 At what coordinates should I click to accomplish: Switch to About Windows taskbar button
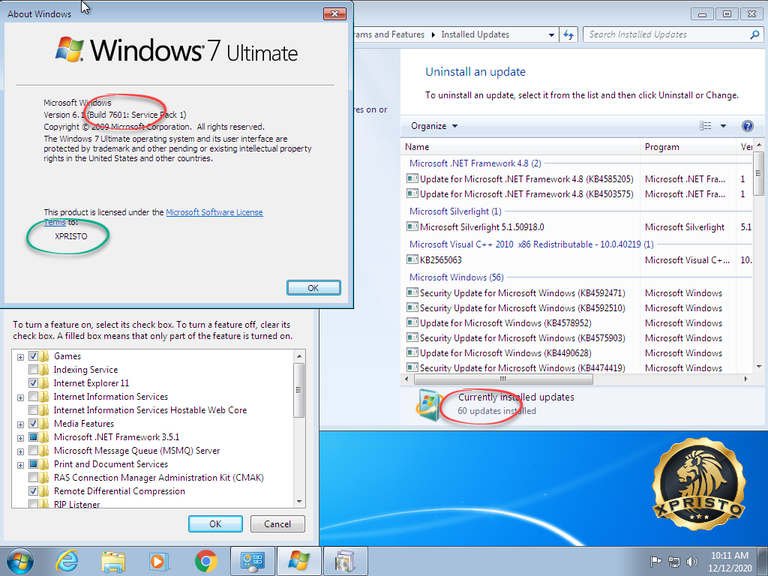tap(299, 561)
